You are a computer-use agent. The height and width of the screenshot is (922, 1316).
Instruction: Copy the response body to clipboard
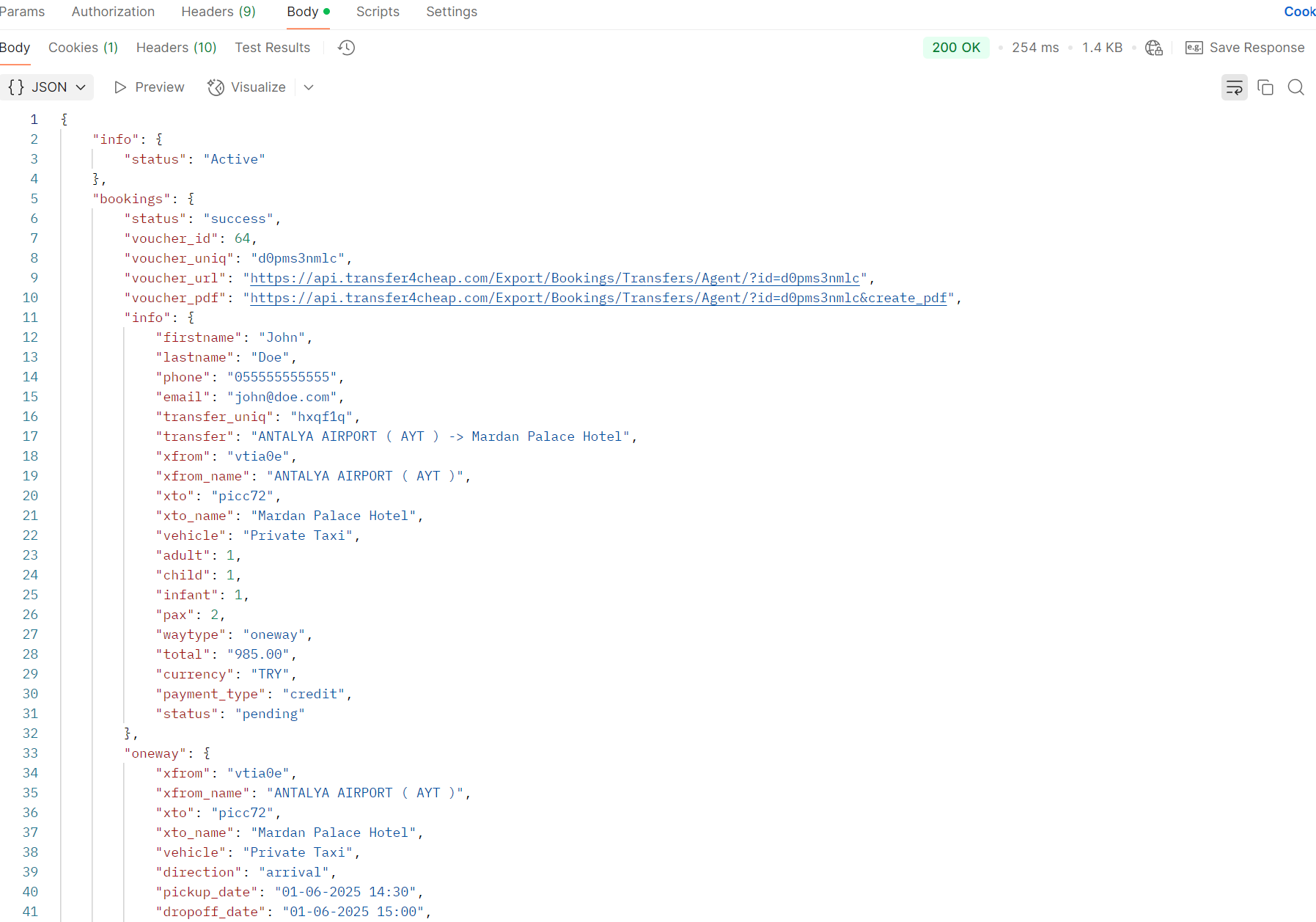(1265, 87)
